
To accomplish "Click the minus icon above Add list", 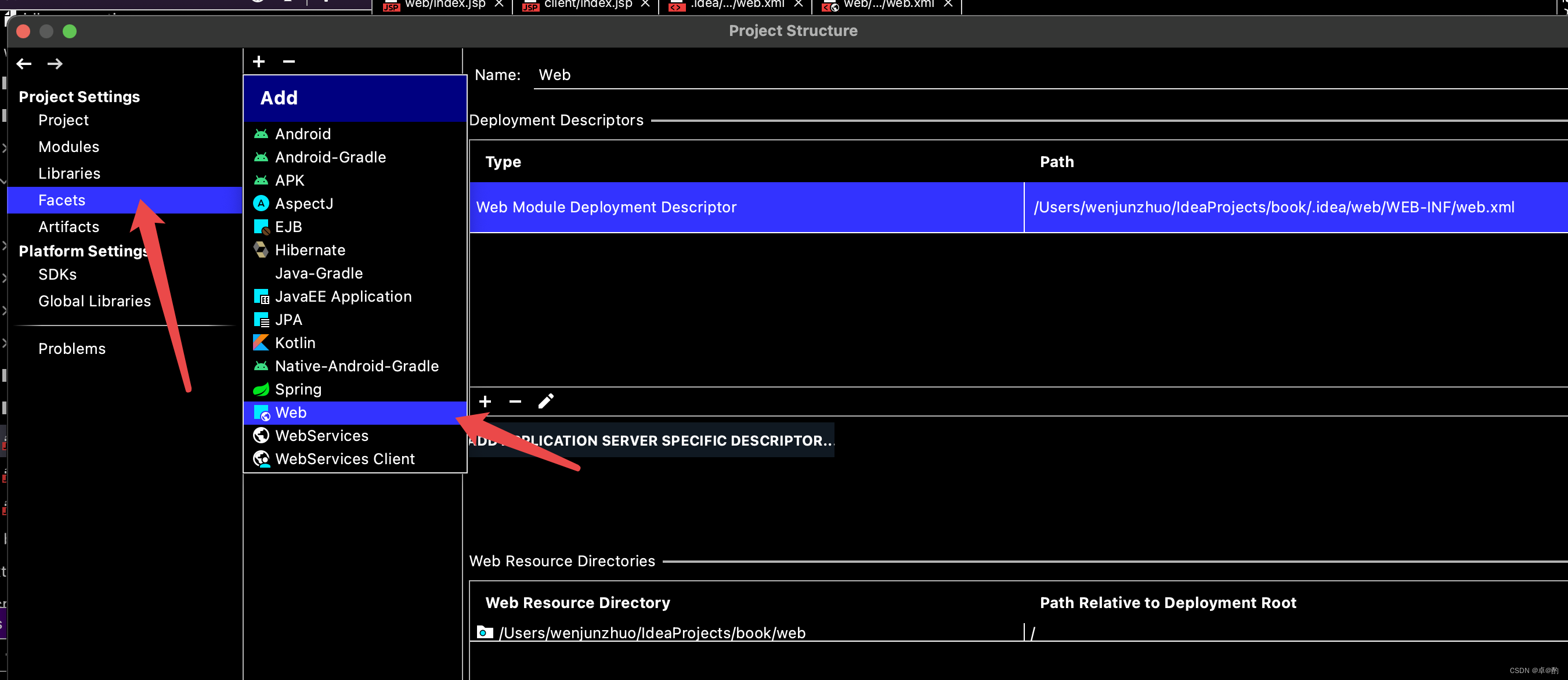I will click(x=289, y=62).
